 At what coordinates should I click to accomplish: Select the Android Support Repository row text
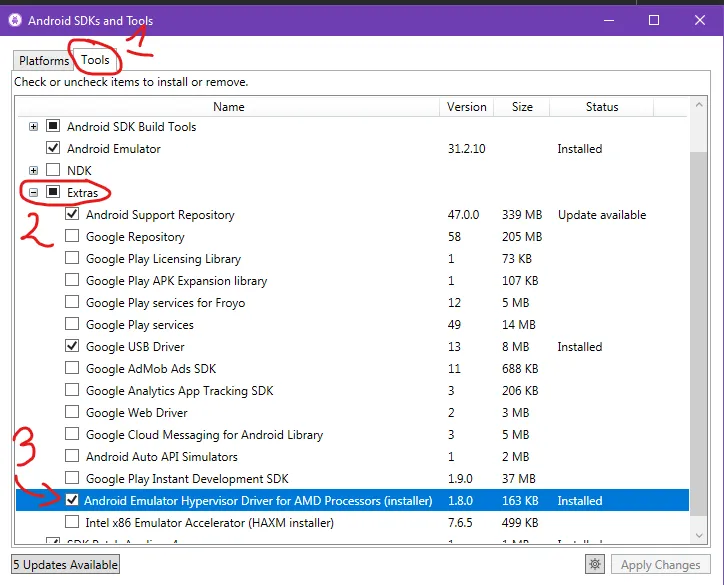tap(160, 215)
